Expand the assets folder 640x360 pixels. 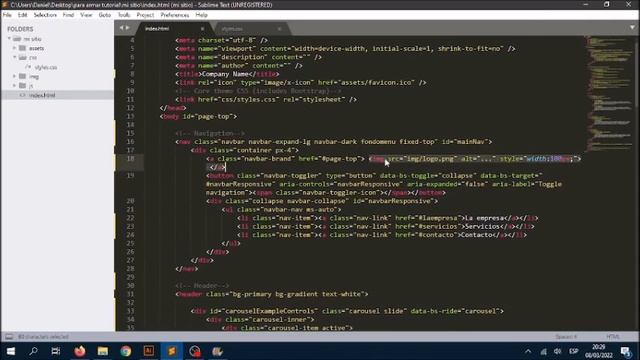coord(15,48)
